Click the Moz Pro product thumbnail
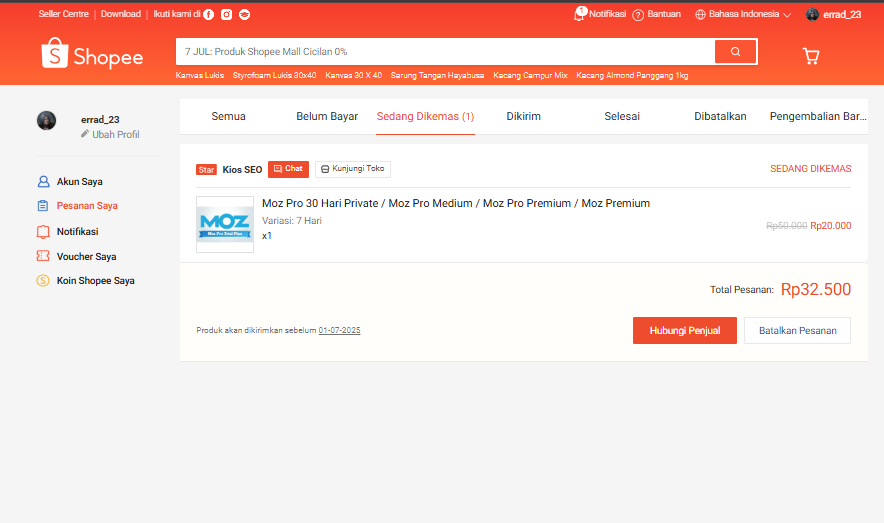 (x=225, y=224)
